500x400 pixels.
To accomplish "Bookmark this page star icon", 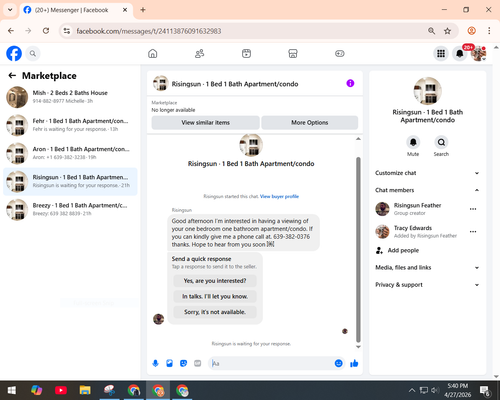I will click(x=447, y=31).
